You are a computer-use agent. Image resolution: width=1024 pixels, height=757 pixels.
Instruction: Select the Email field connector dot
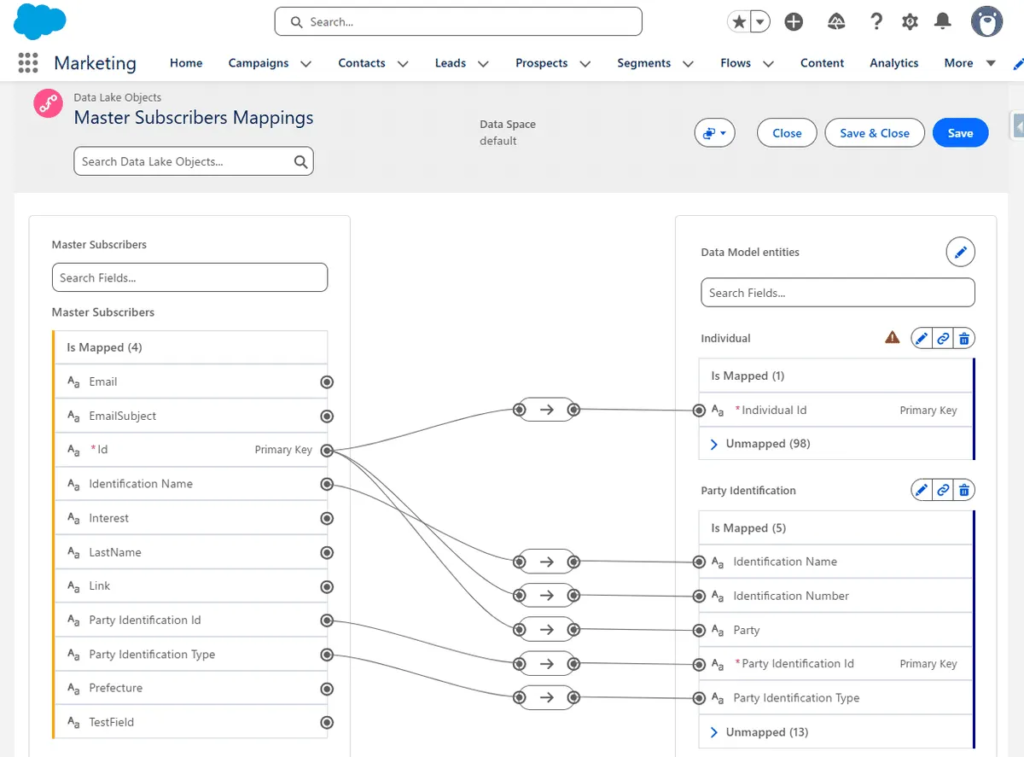(x=327, y=382)
